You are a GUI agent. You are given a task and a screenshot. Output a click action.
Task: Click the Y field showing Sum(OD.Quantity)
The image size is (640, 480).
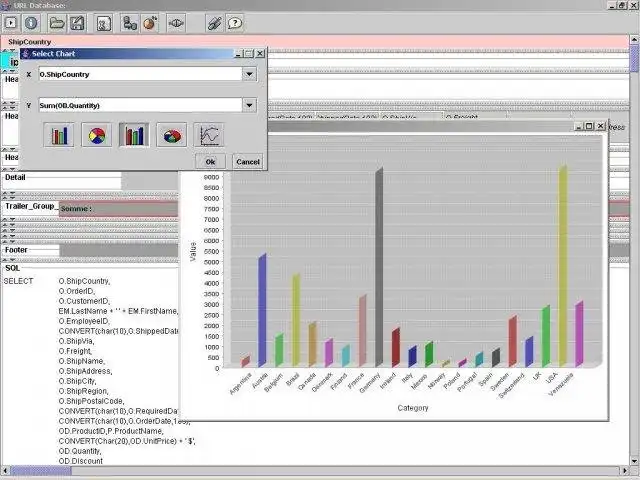tap(140, 105)
